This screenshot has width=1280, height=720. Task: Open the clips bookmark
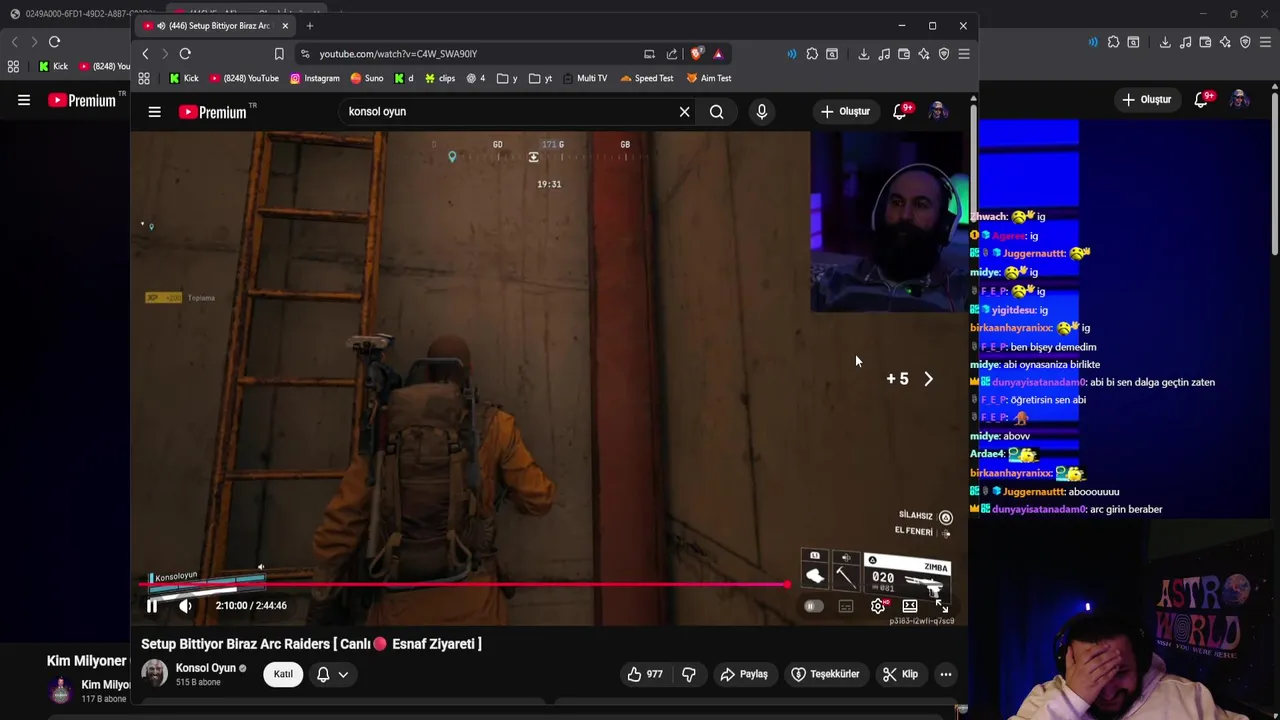point(440,78)
